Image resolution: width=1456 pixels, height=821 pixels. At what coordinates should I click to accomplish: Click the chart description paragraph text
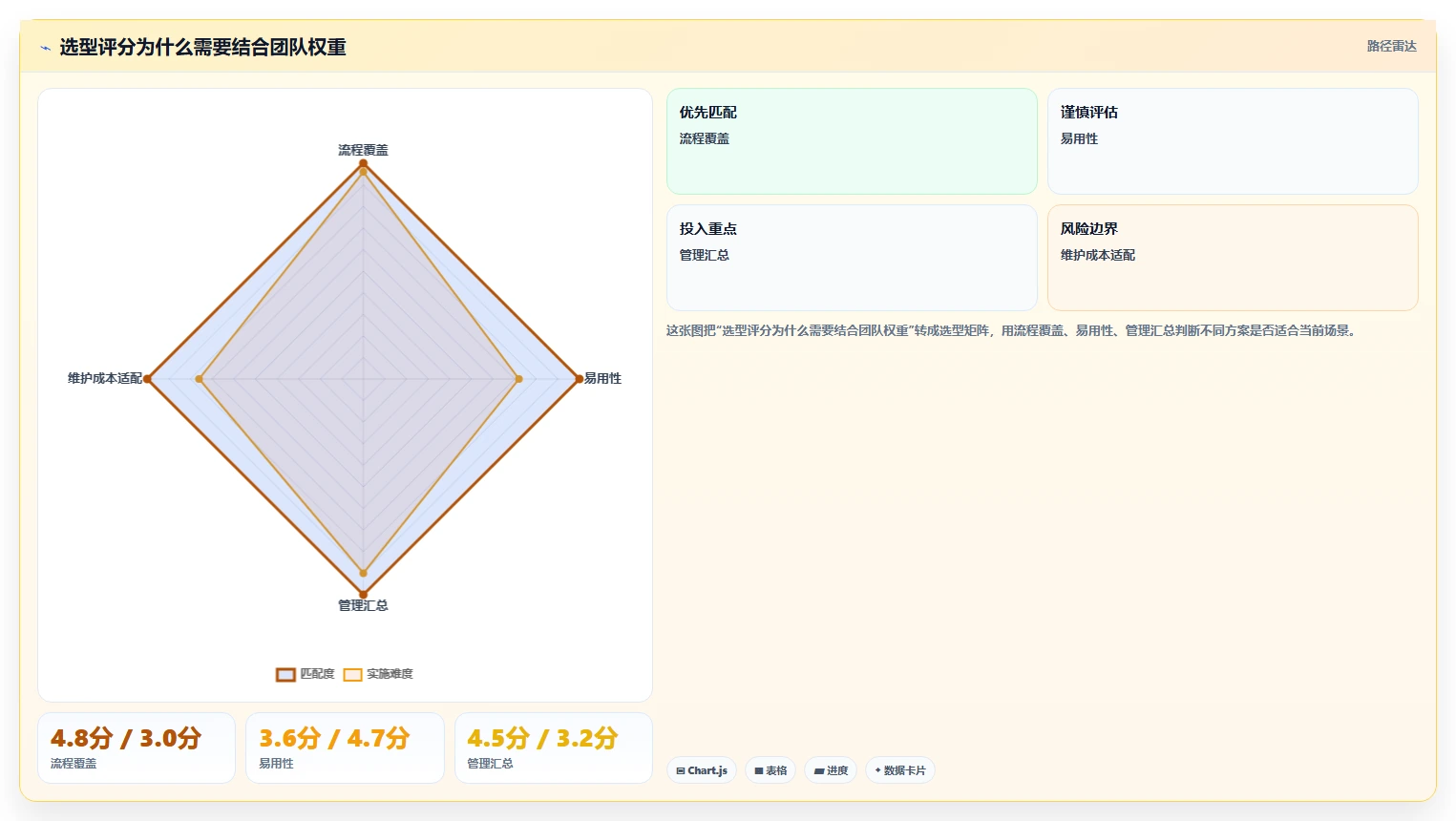(1012, 331)
